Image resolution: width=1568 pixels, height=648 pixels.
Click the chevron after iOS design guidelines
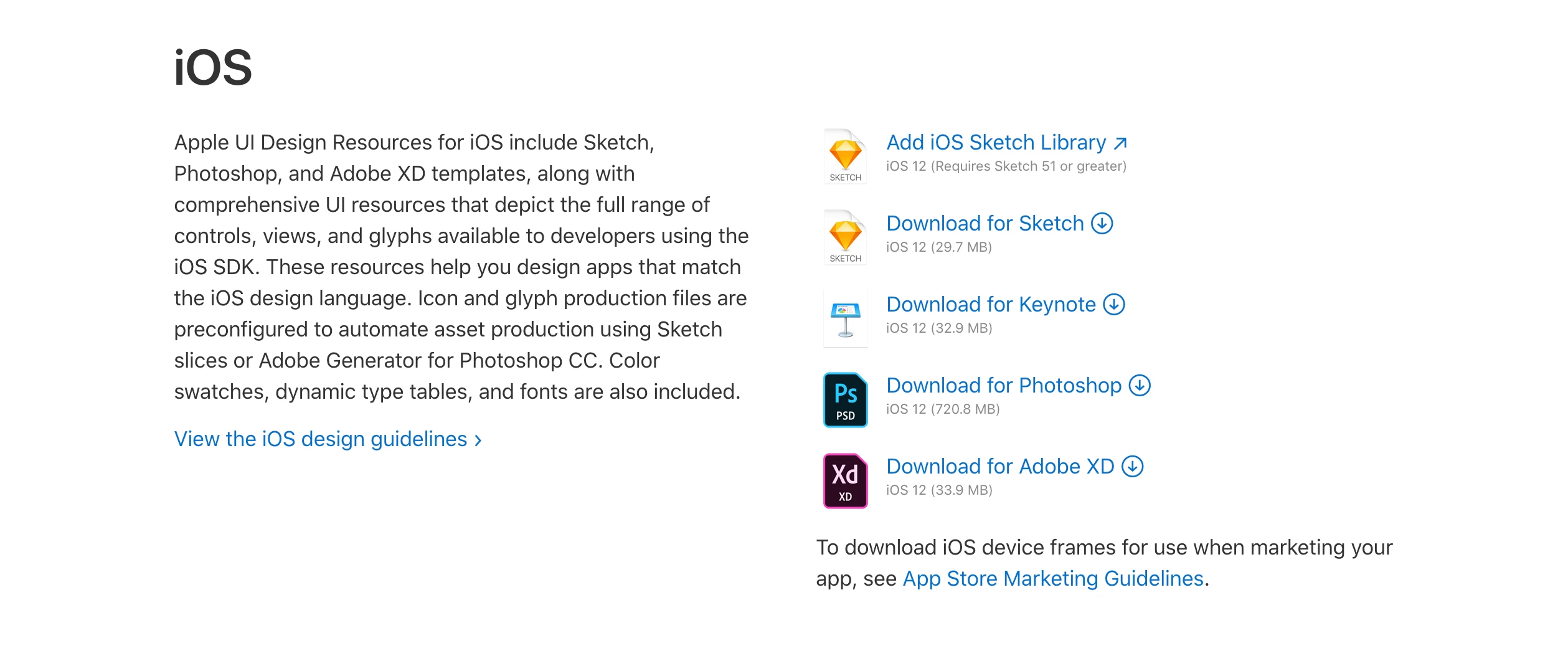tap(478, 441)
